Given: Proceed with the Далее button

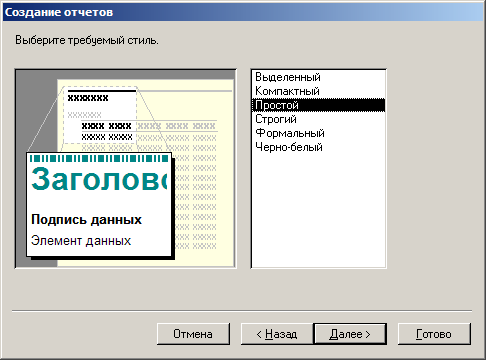Looking at the screenshot, I should tap(350, 334).
